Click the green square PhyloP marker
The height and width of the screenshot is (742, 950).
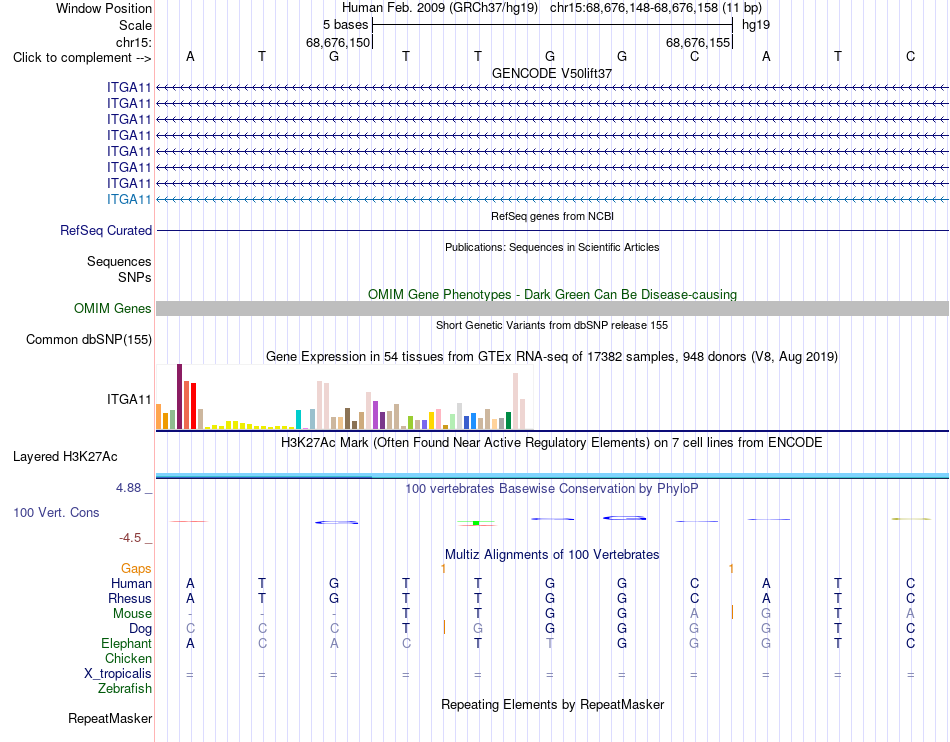476,523
